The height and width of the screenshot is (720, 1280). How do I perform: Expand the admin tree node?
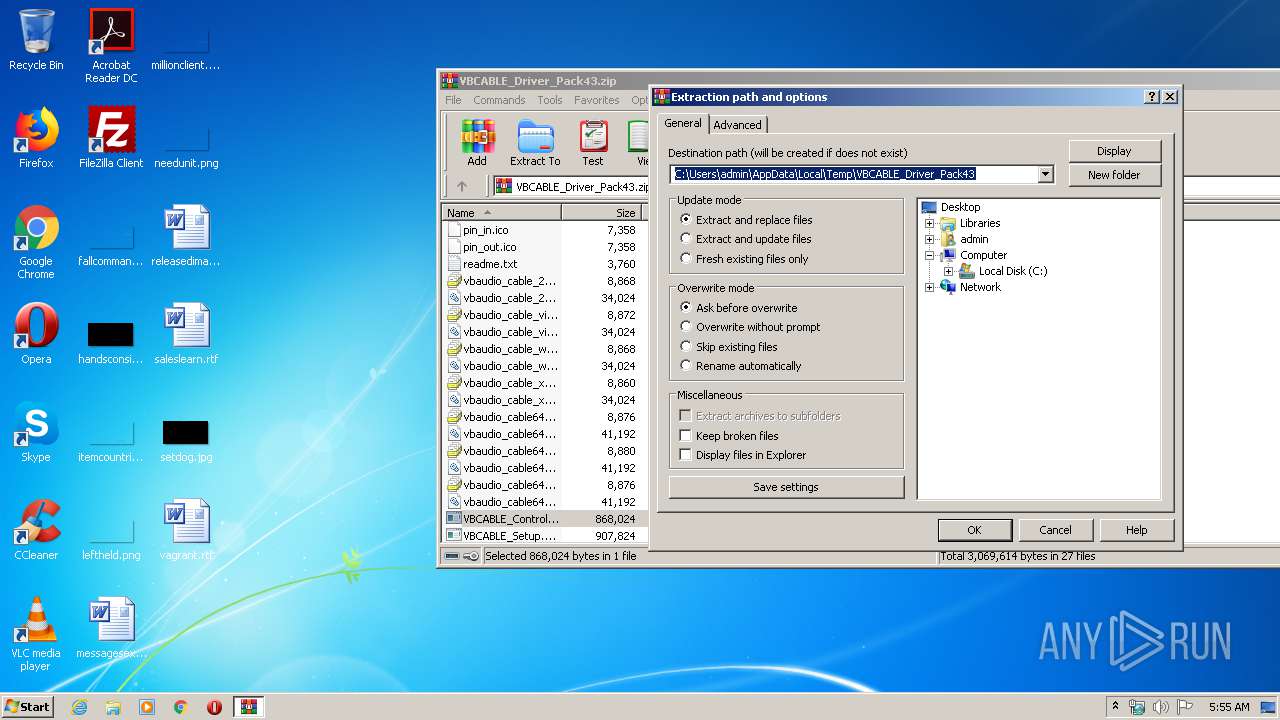pyautogui.click(x=930, y=239)
